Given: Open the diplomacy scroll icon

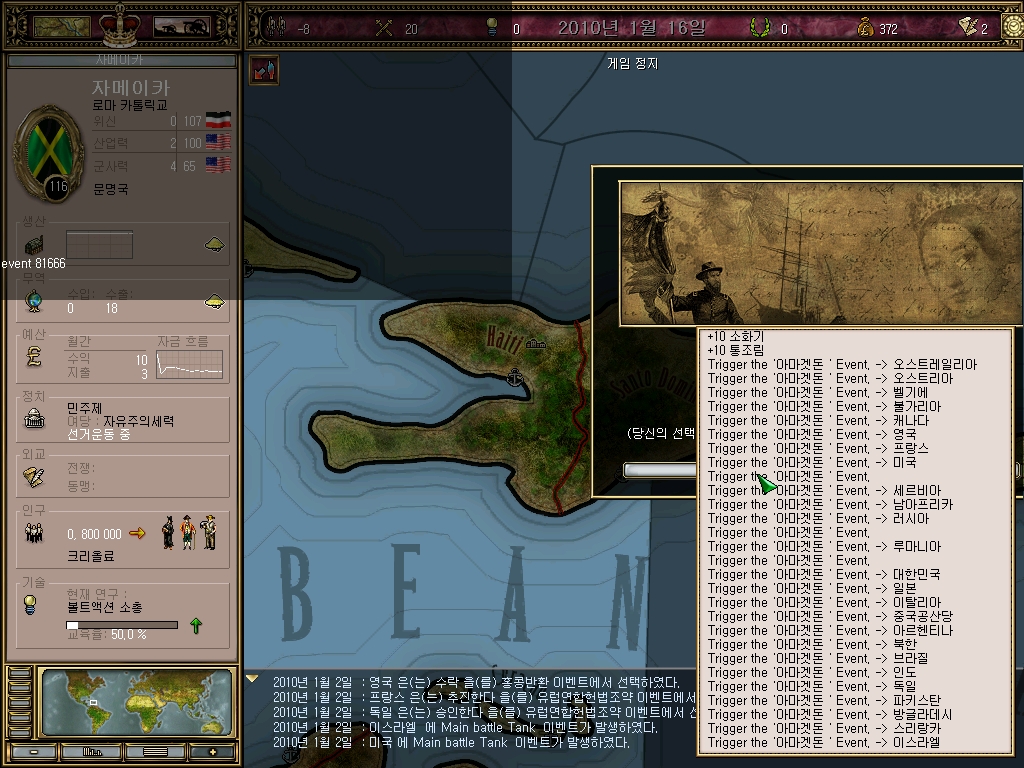Looking at the screenshot, I should [x=34, y=477].
